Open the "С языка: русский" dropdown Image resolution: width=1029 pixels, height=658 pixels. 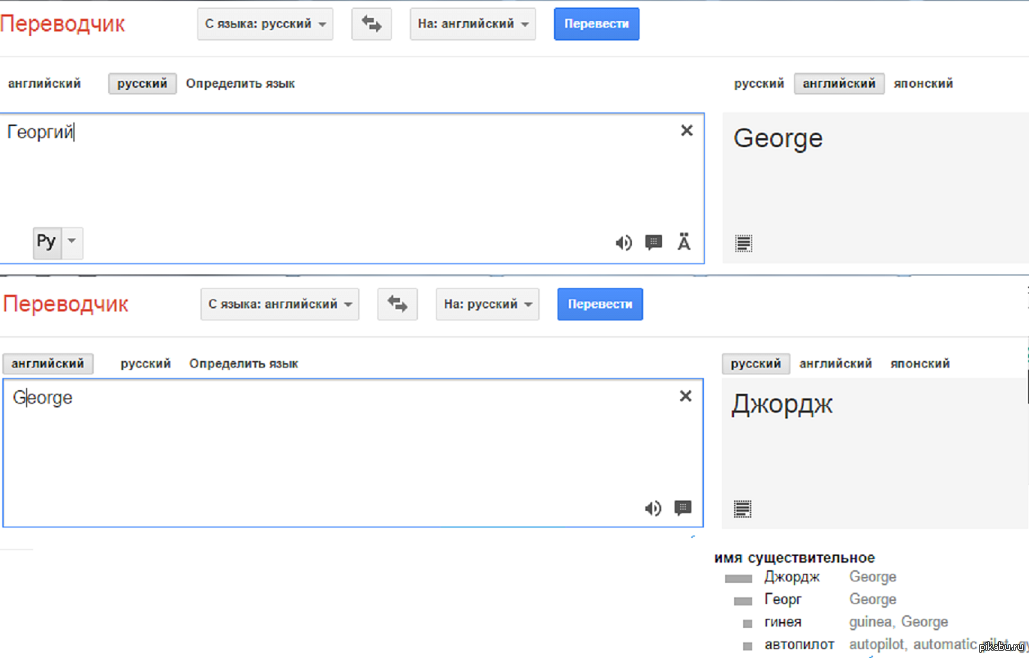[x=265, y=24]
